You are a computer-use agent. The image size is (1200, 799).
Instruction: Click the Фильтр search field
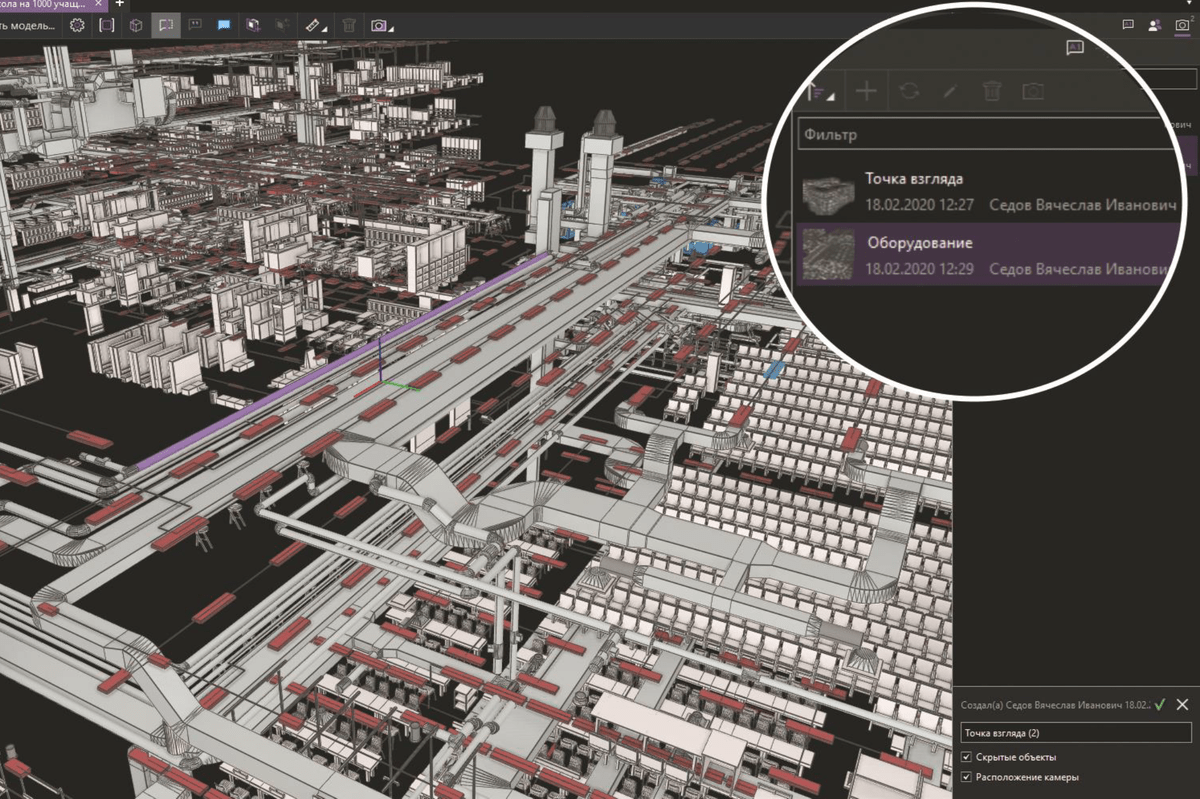coord(980,134)
